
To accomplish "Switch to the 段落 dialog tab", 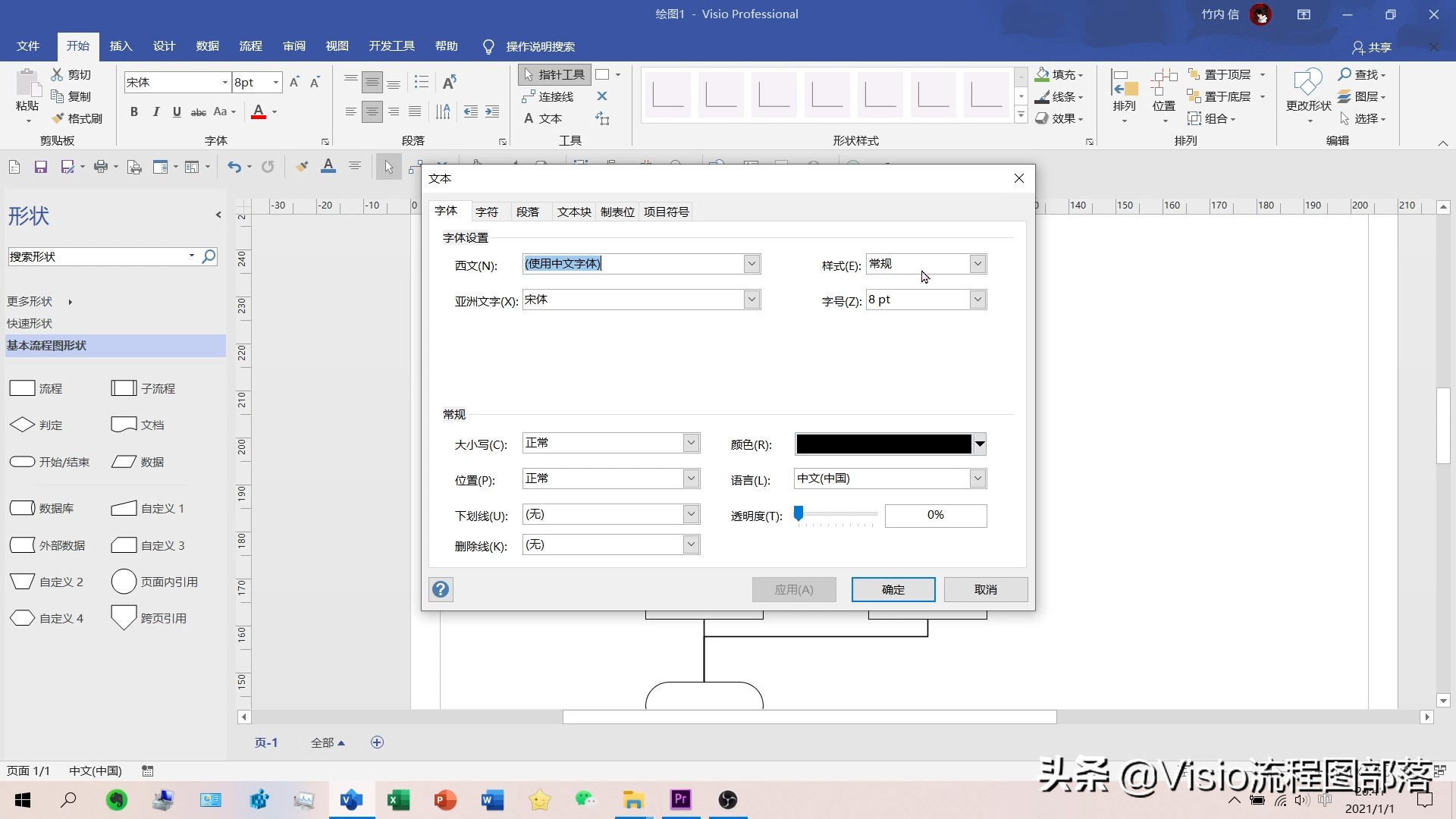I will [x=529, y=212].
